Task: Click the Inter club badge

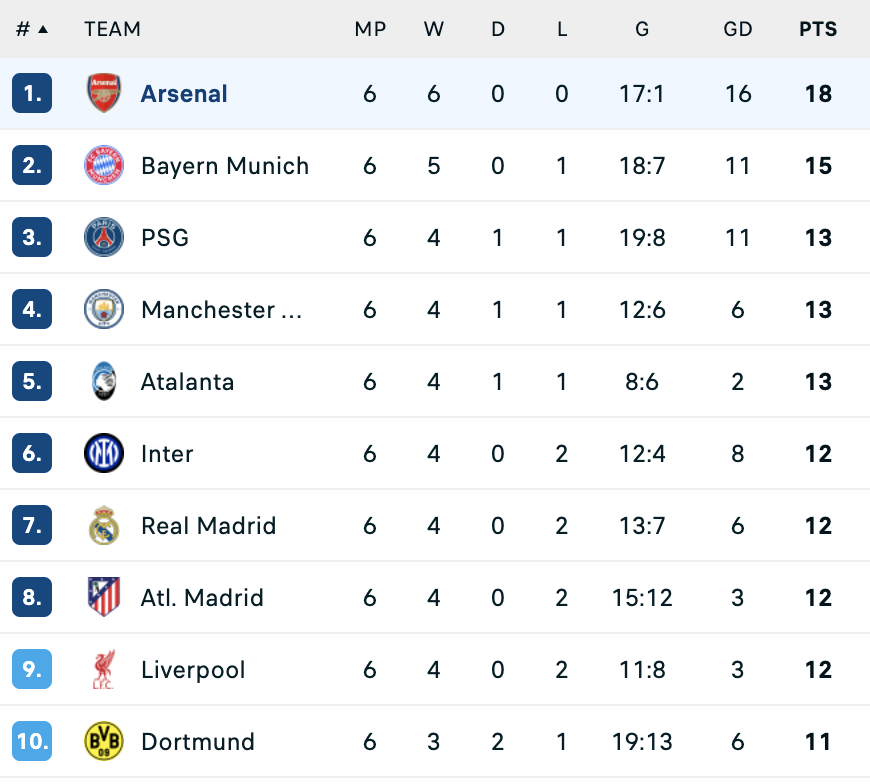Action: [104, 453]
